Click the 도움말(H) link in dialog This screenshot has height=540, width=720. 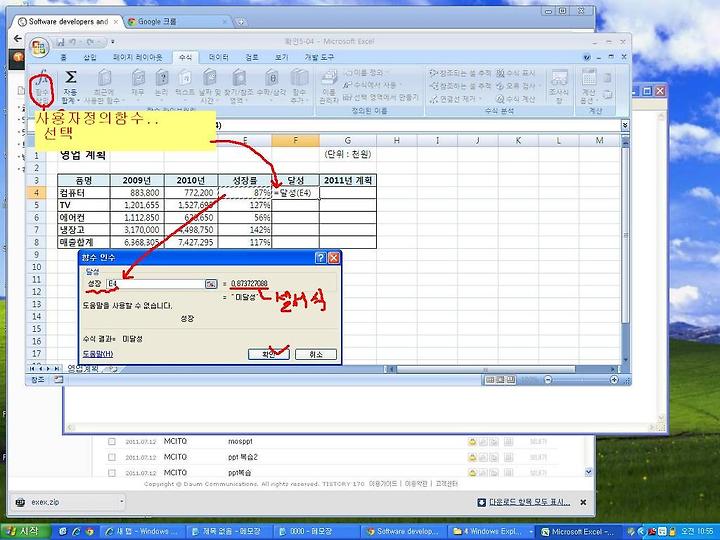click(98, 354)
